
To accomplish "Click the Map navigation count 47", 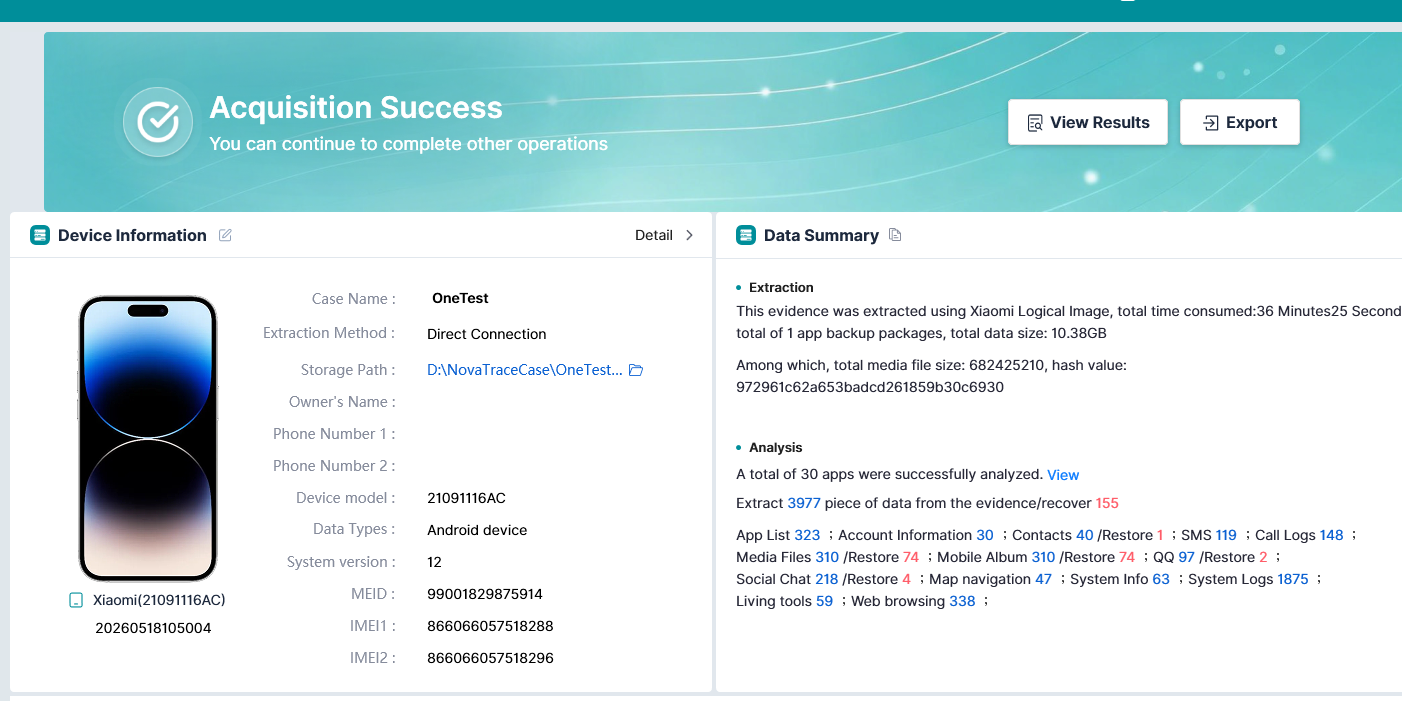I will [x=1043, y=579].
